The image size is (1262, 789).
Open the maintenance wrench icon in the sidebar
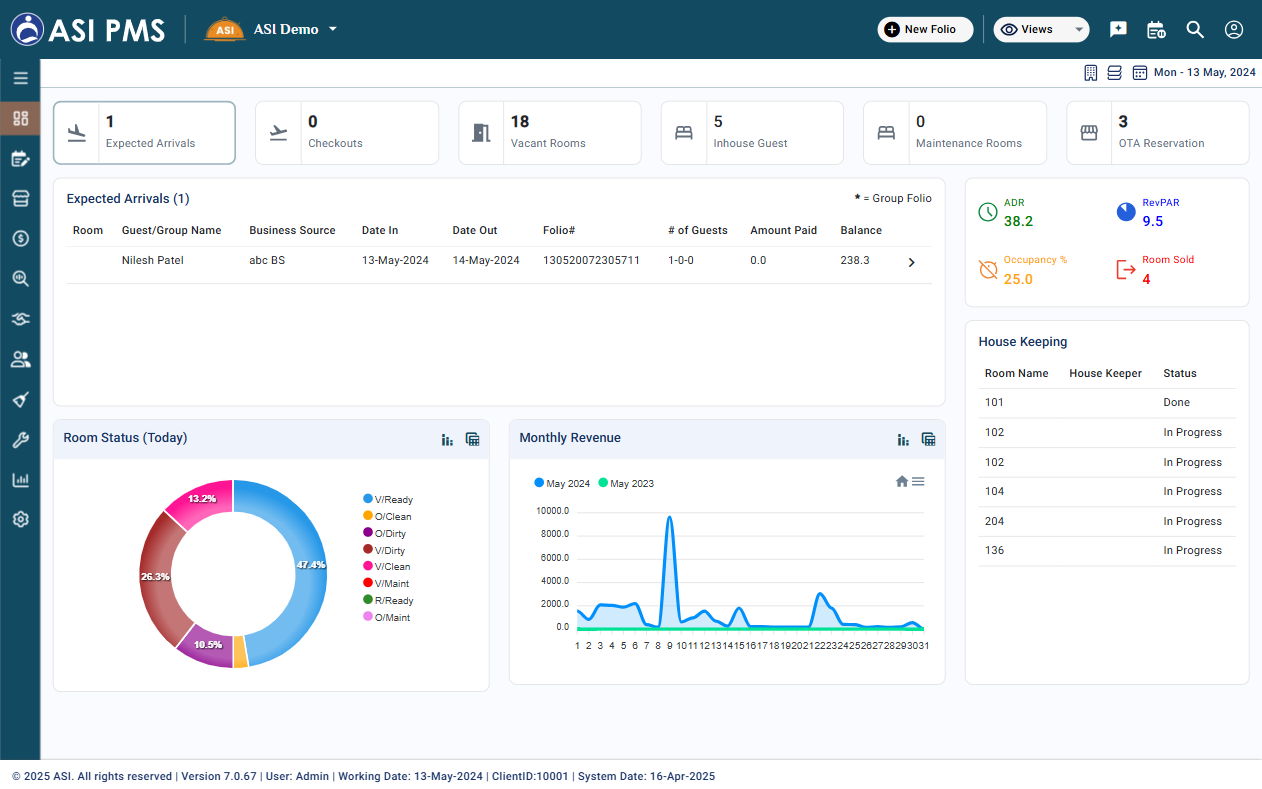click(x=20, y=439)
